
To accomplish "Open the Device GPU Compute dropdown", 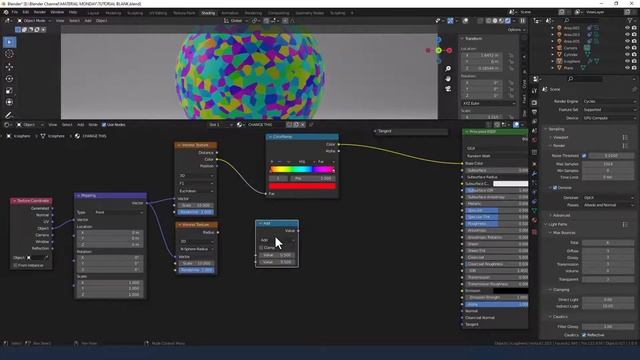I will pos(609,118).
